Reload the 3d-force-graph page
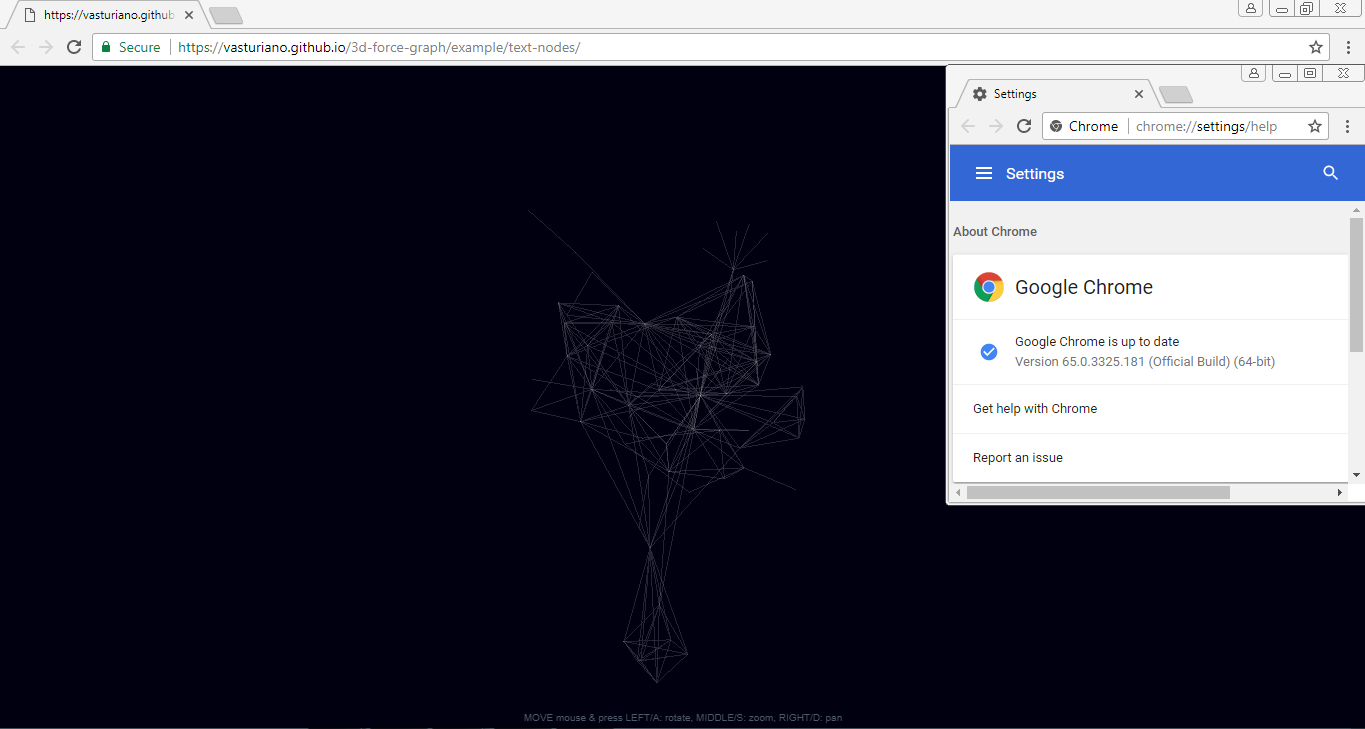Viewport: 1365px width, 729px height. click(73, 47)
